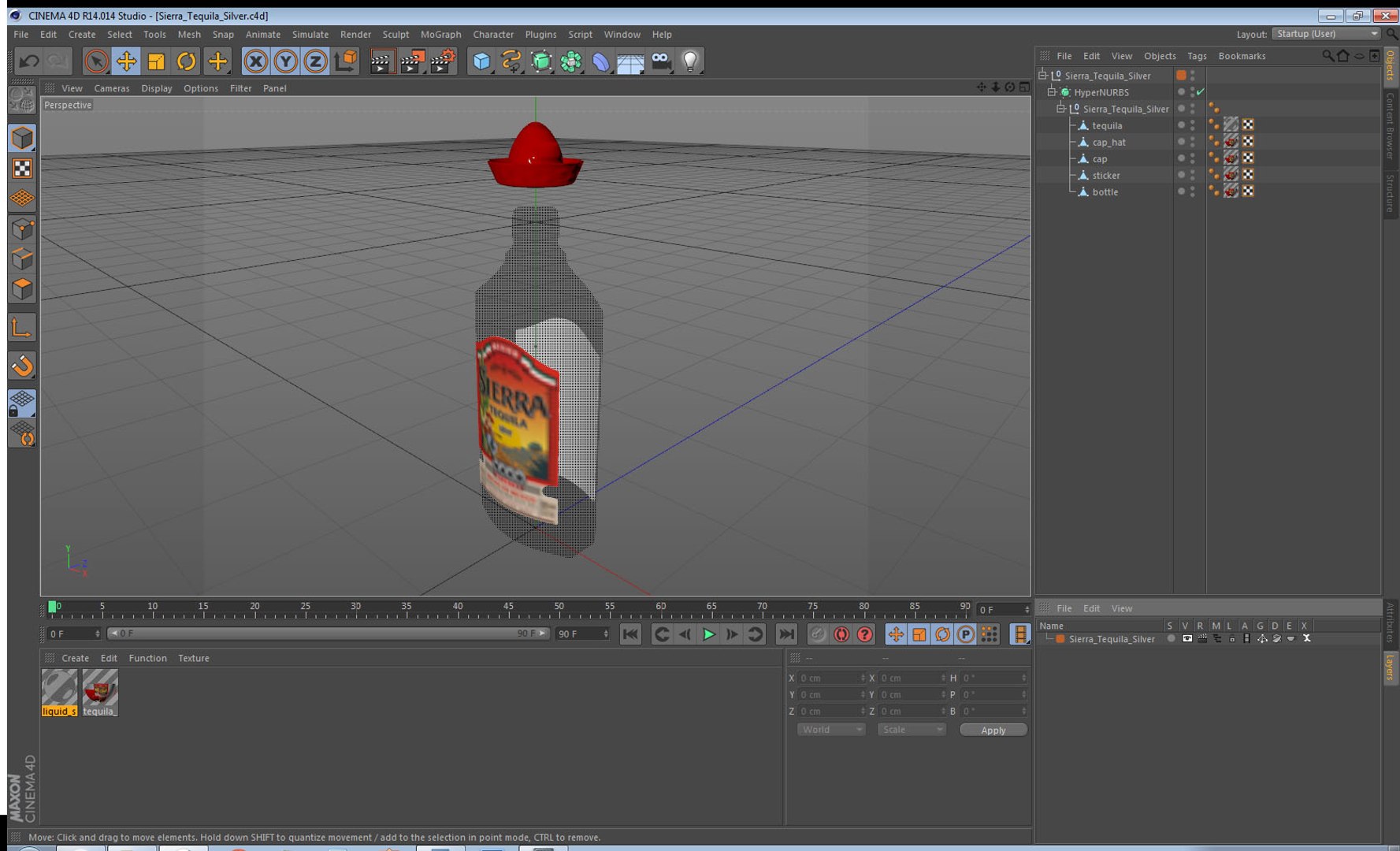Viewport: 1400px width, 851px height.
Task: Open the Layout preset dropdown
Action: [x=1326, y=34]
